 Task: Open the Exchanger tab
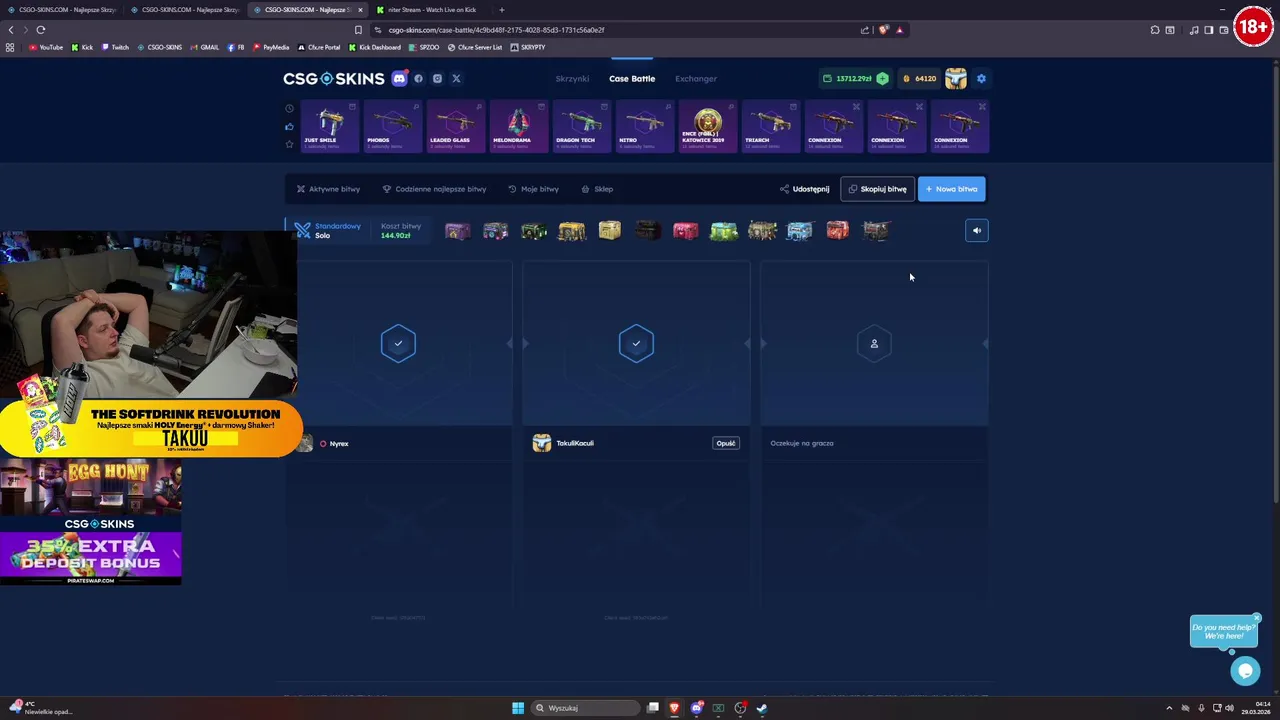coord(696,78)
